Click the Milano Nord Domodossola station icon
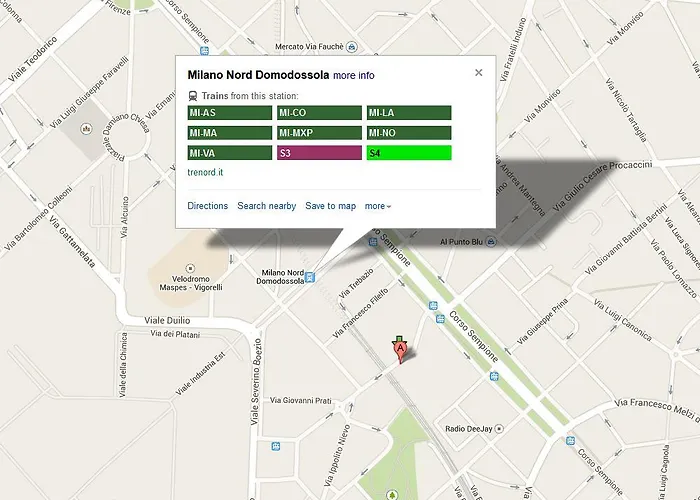 tap(311, 277)
